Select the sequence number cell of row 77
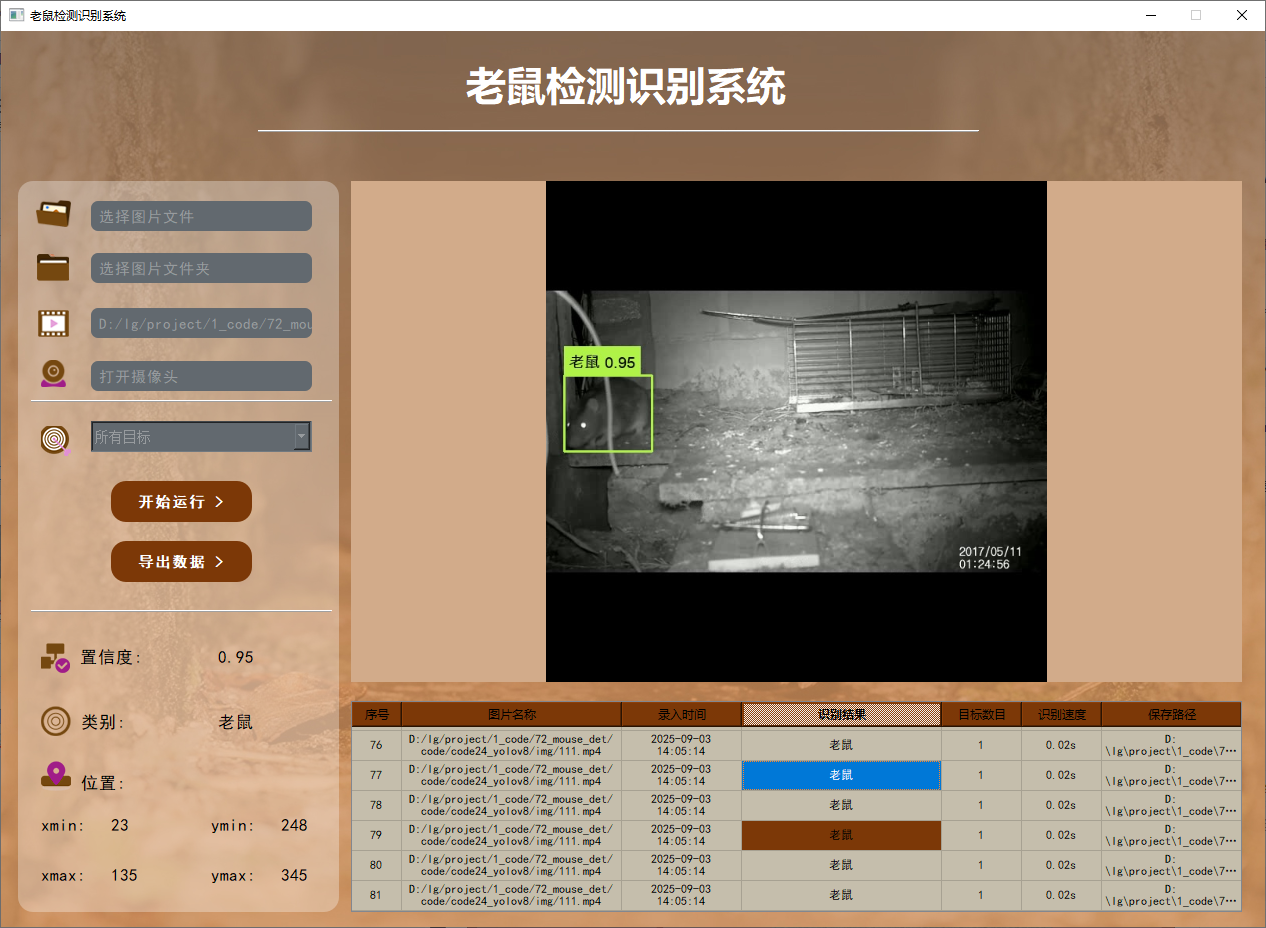The height and width of the screenshot is (928, 1266). point(377,775)
